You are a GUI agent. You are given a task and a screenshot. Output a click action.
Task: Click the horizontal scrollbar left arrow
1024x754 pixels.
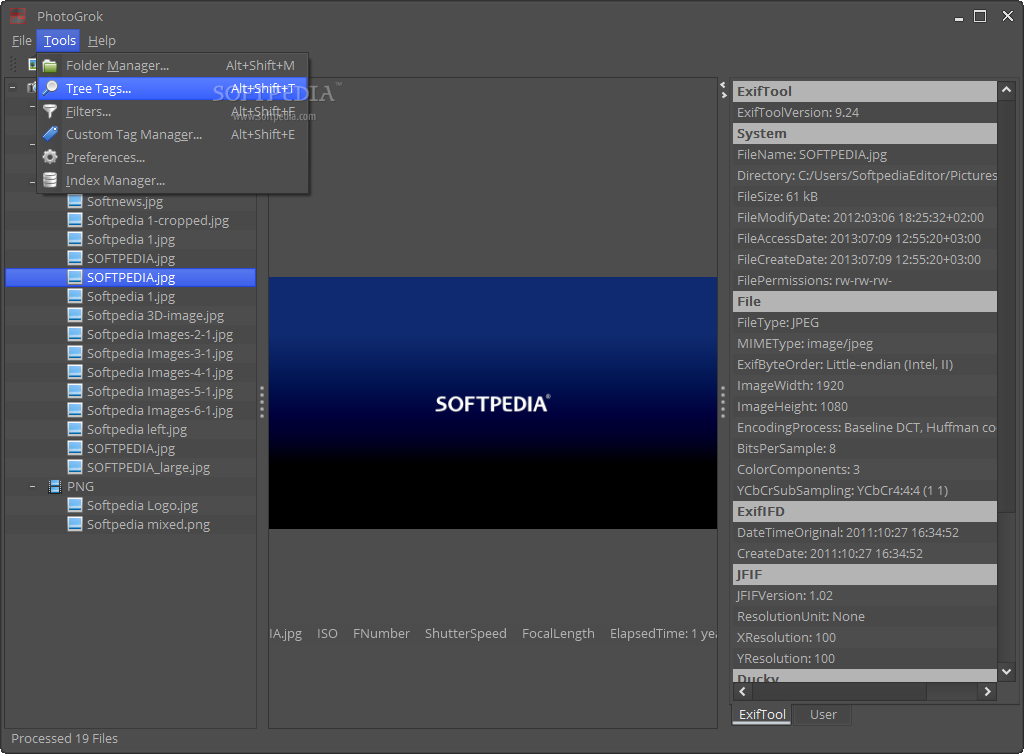pyautogui.click(x=742, y=691)
